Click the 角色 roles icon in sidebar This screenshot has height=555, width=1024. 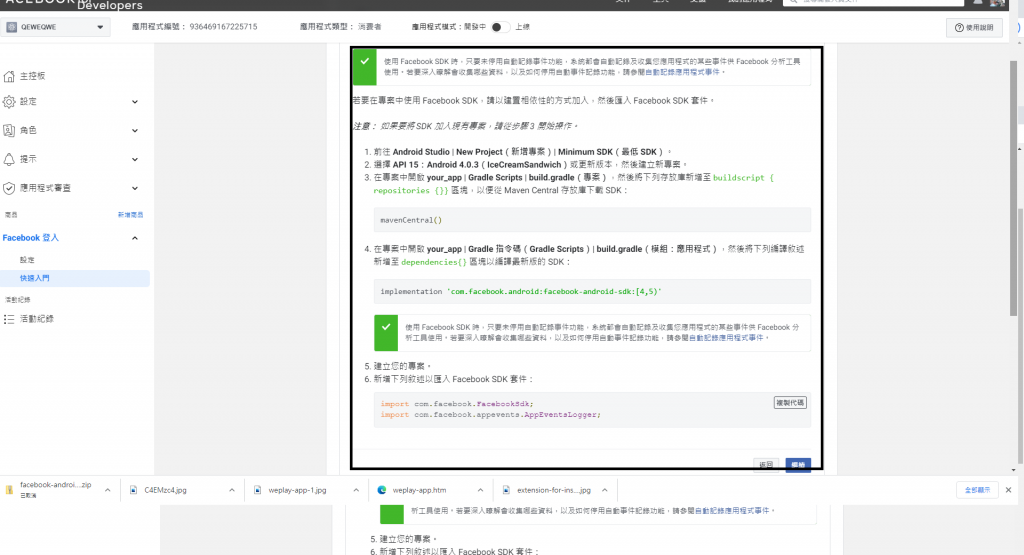9,131
